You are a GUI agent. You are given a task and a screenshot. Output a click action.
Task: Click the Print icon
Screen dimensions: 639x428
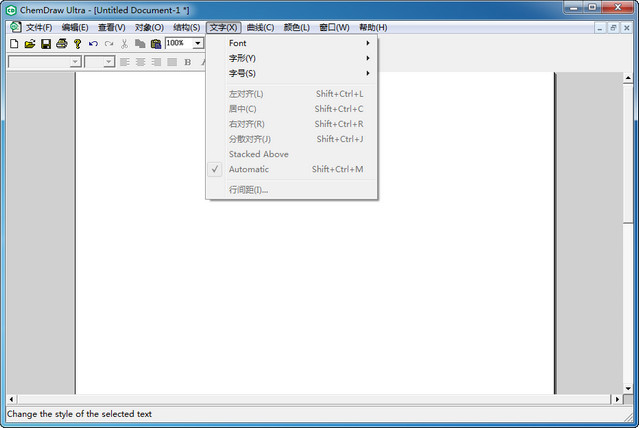pos(62,44)
